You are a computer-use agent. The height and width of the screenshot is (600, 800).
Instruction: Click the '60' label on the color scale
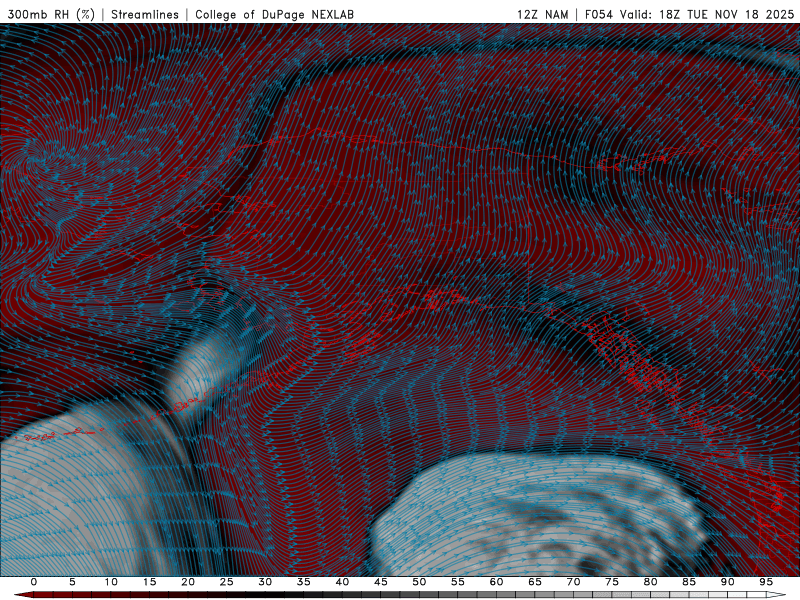[x=496, y=582]
